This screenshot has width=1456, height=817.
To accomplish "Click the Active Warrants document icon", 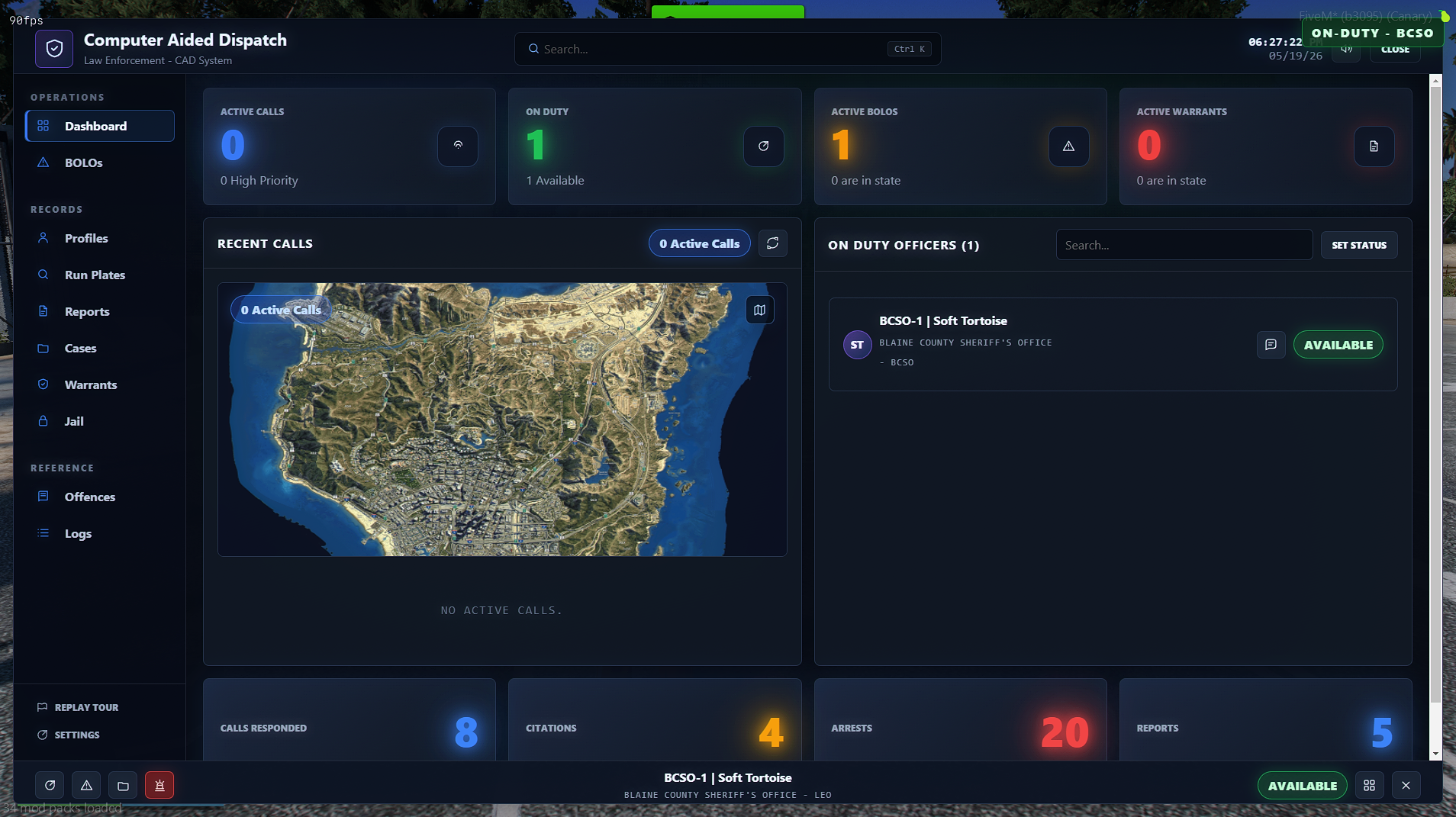I will tap(1374, 146).
